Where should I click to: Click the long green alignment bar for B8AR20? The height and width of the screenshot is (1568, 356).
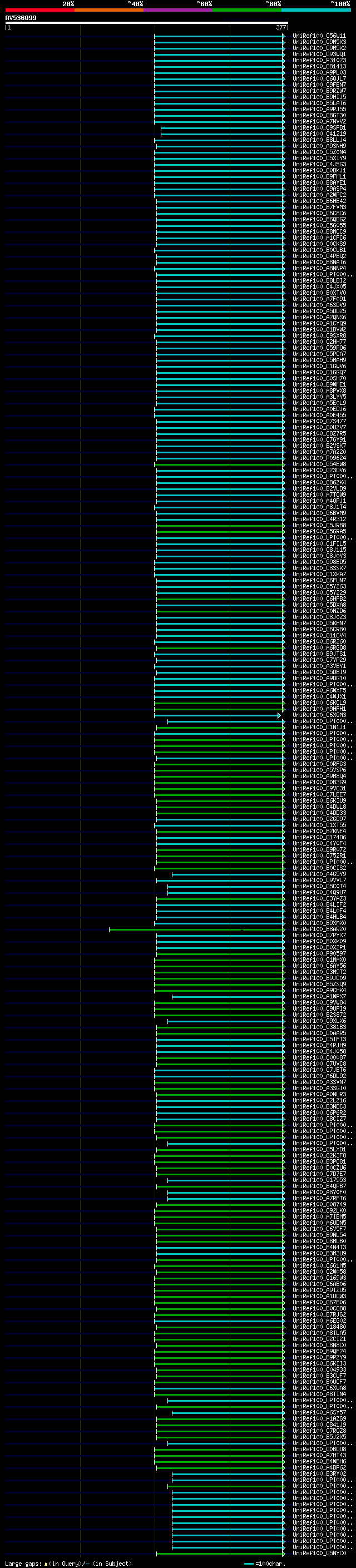pyautogui.click(x=196, y=929)
